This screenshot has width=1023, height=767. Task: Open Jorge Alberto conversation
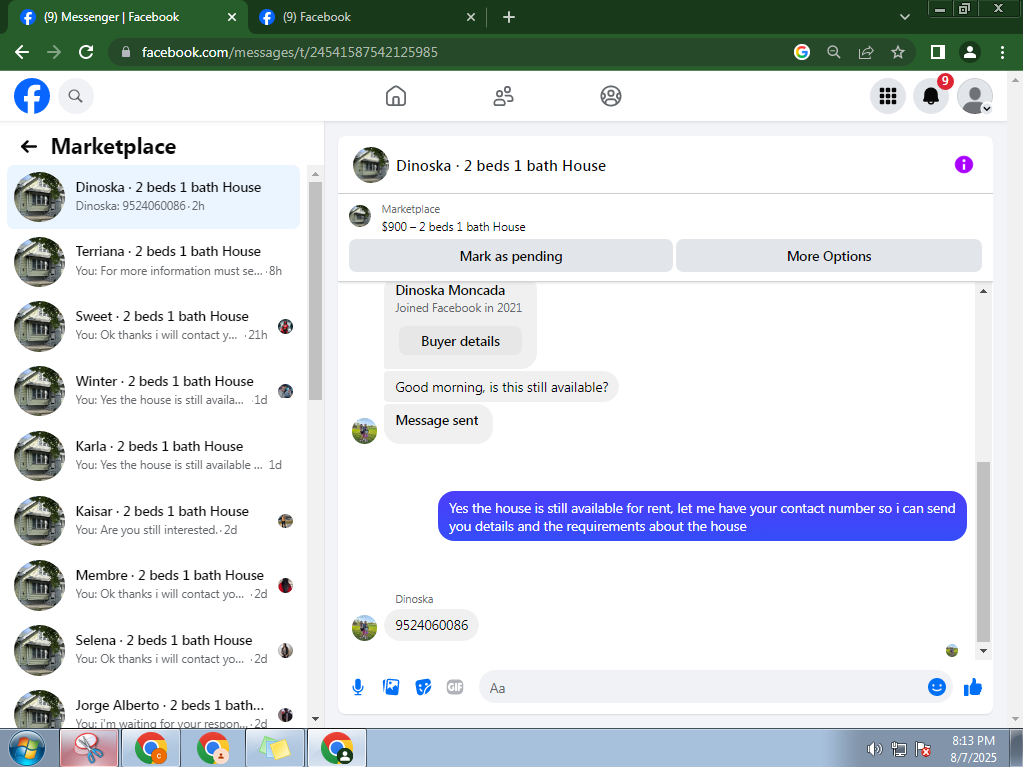point(153,708)
